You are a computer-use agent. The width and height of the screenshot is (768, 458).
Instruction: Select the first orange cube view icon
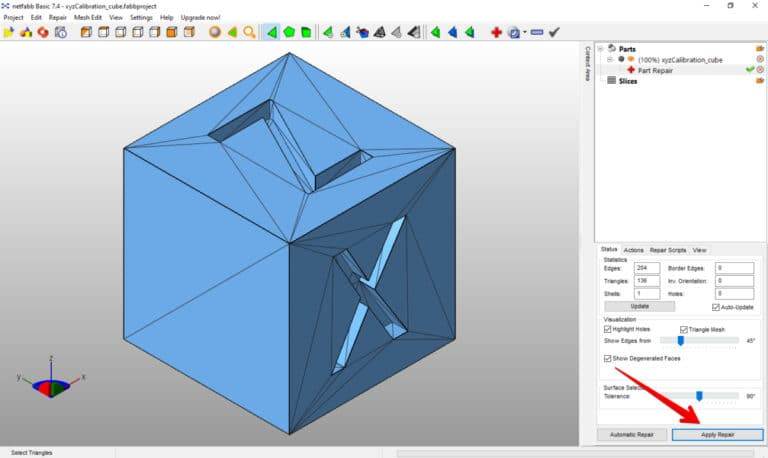tap(86, 32)
